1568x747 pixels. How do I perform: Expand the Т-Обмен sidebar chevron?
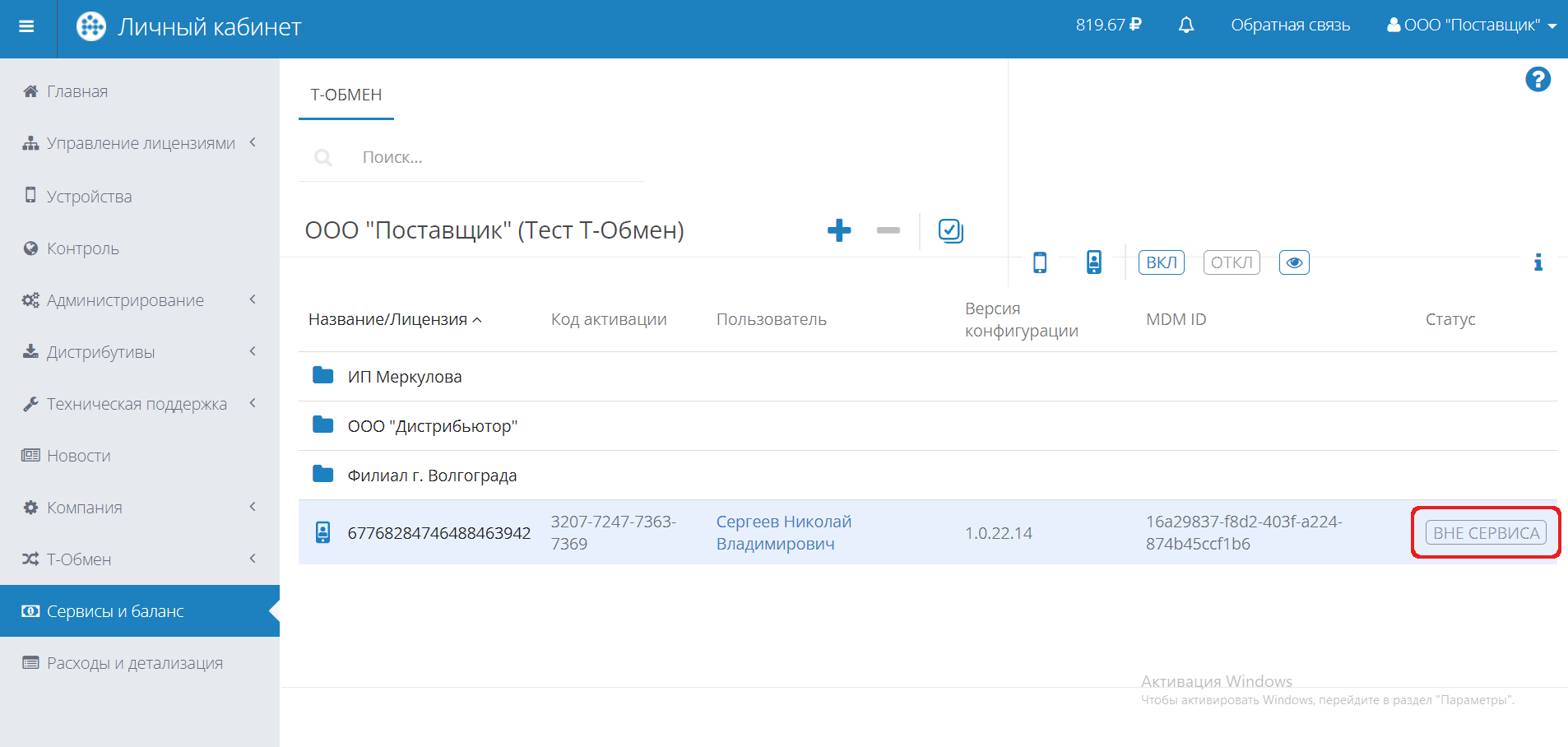pos(253,559)
